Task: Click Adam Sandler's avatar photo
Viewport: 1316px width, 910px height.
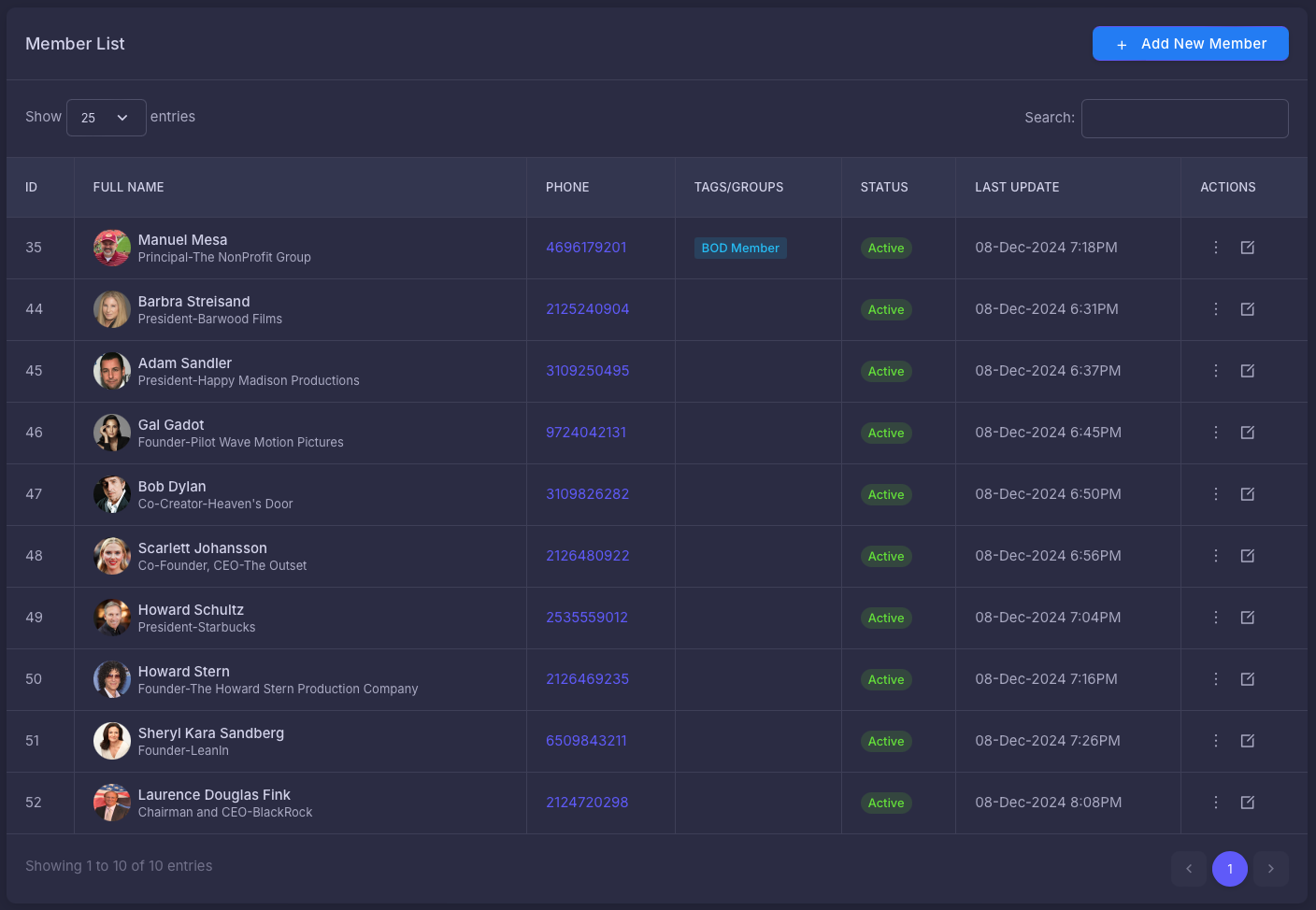Action: click(112, 371)
